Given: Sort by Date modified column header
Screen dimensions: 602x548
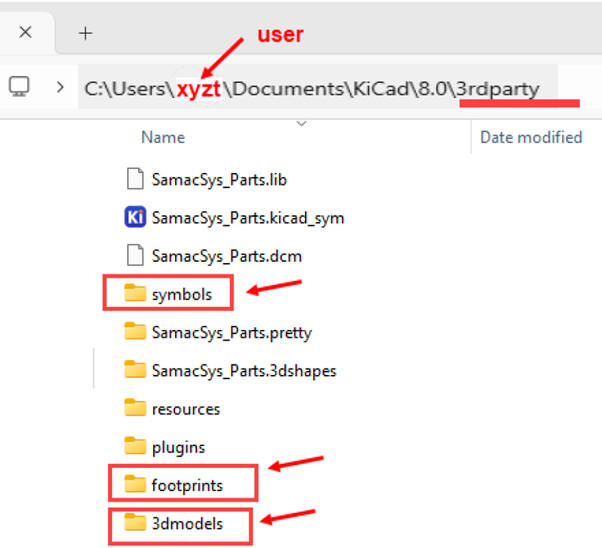Looking at the screenshot, I should coord(530,137).
